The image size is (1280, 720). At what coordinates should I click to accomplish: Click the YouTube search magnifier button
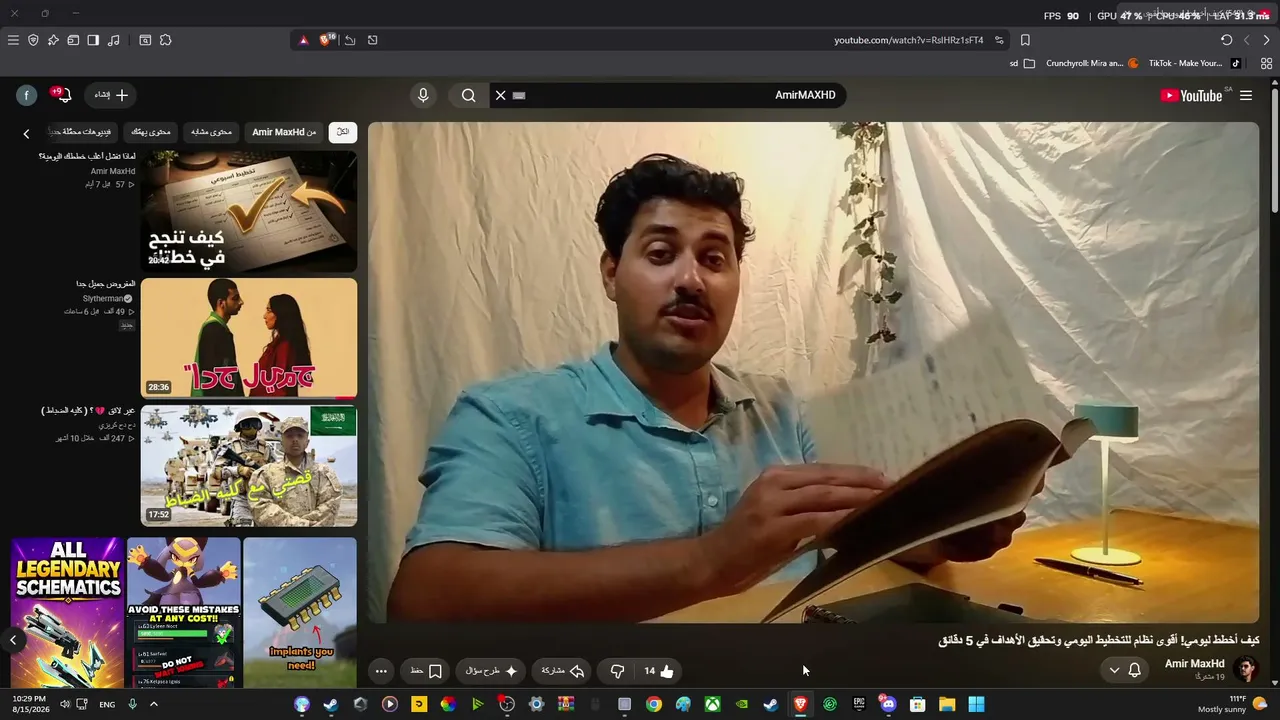(x=468, y=95)
